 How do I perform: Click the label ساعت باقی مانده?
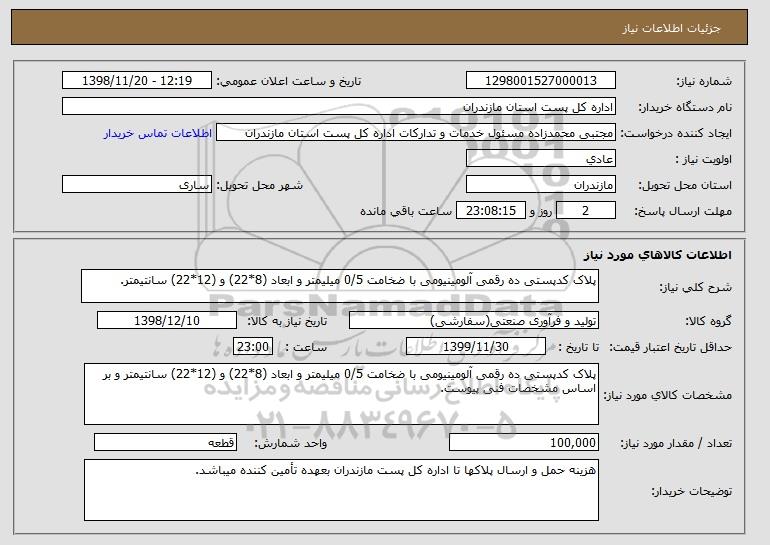tap(406, 211)
